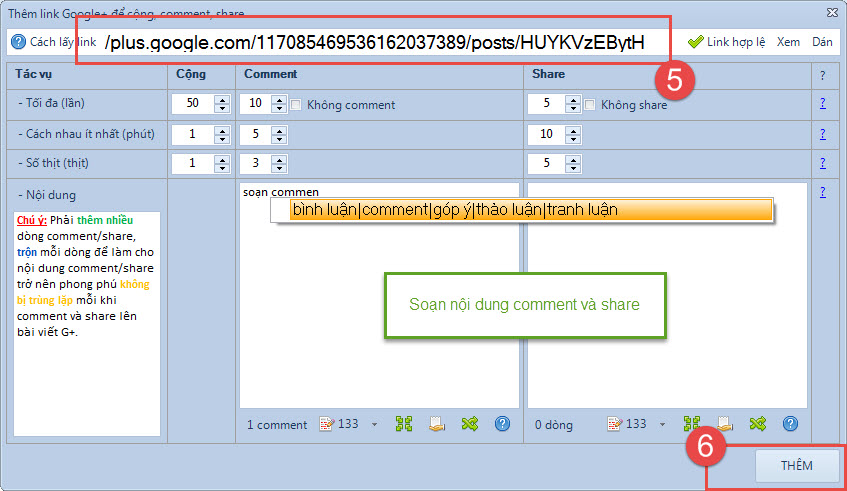
Task: Click the Cộng 'Cách nhau ít nhất' stepper arrows
Action: tap(222, 134)
